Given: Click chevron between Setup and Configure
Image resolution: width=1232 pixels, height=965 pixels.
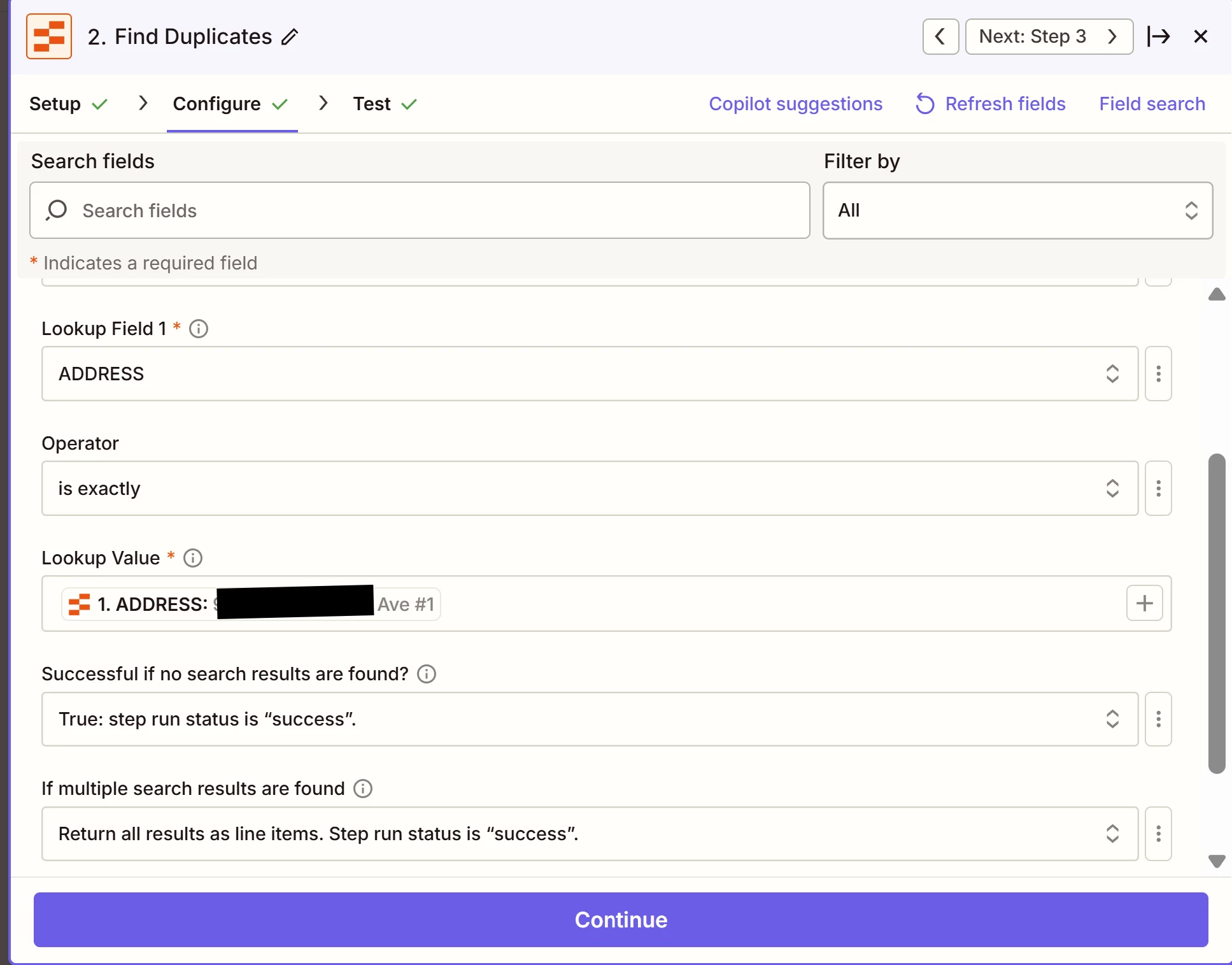Looking at the screenshot, I should tap(143, 103).
